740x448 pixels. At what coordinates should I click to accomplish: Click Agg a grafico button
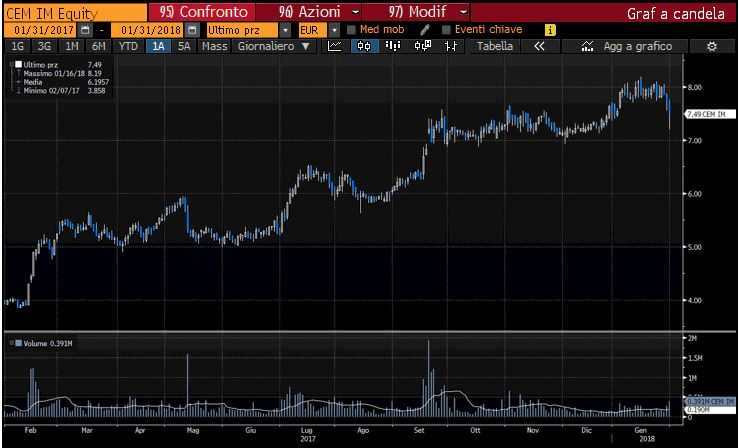(626, 46)
